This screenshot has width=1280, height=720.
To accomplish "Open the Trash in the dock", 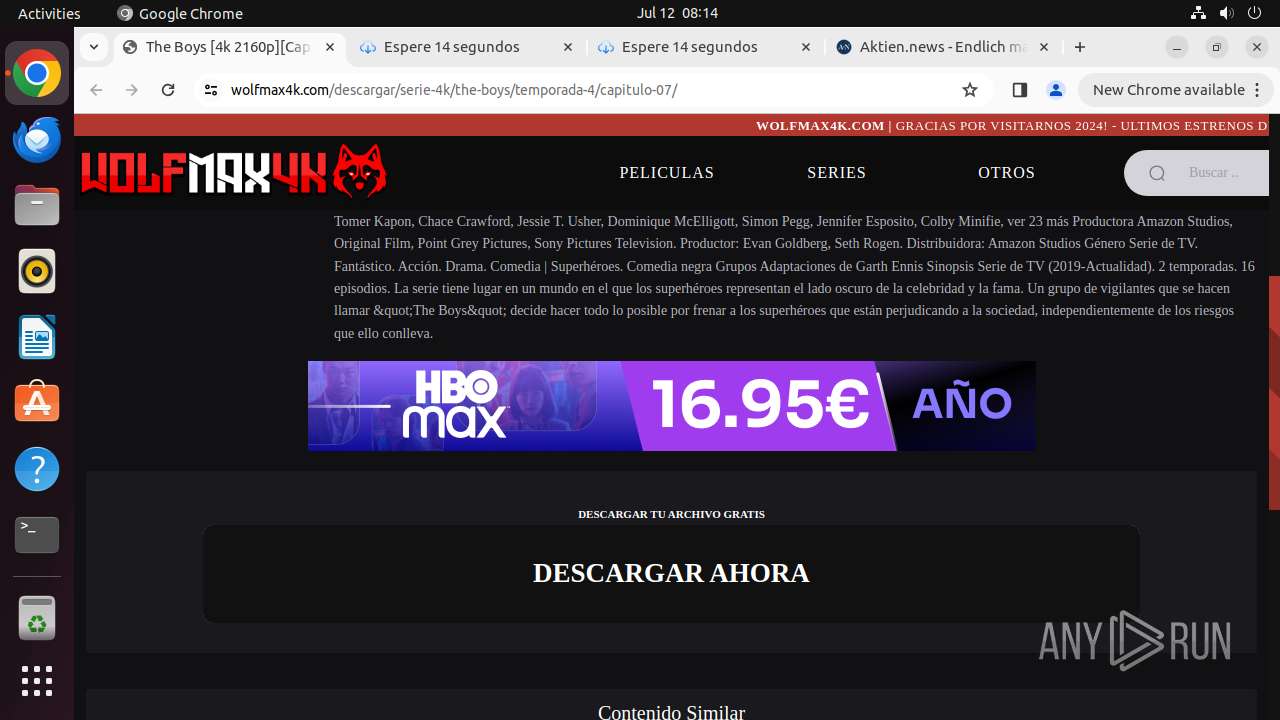I will pyautogui.click(x=37, y=618).
